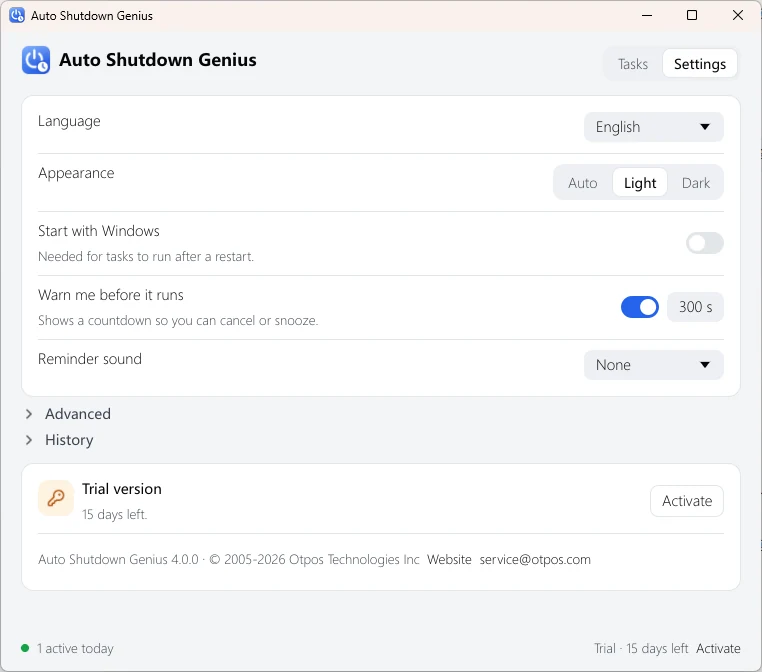Click the service@otpos.com email link
This screenshot has height=672, width=762.
coord(535,560)
